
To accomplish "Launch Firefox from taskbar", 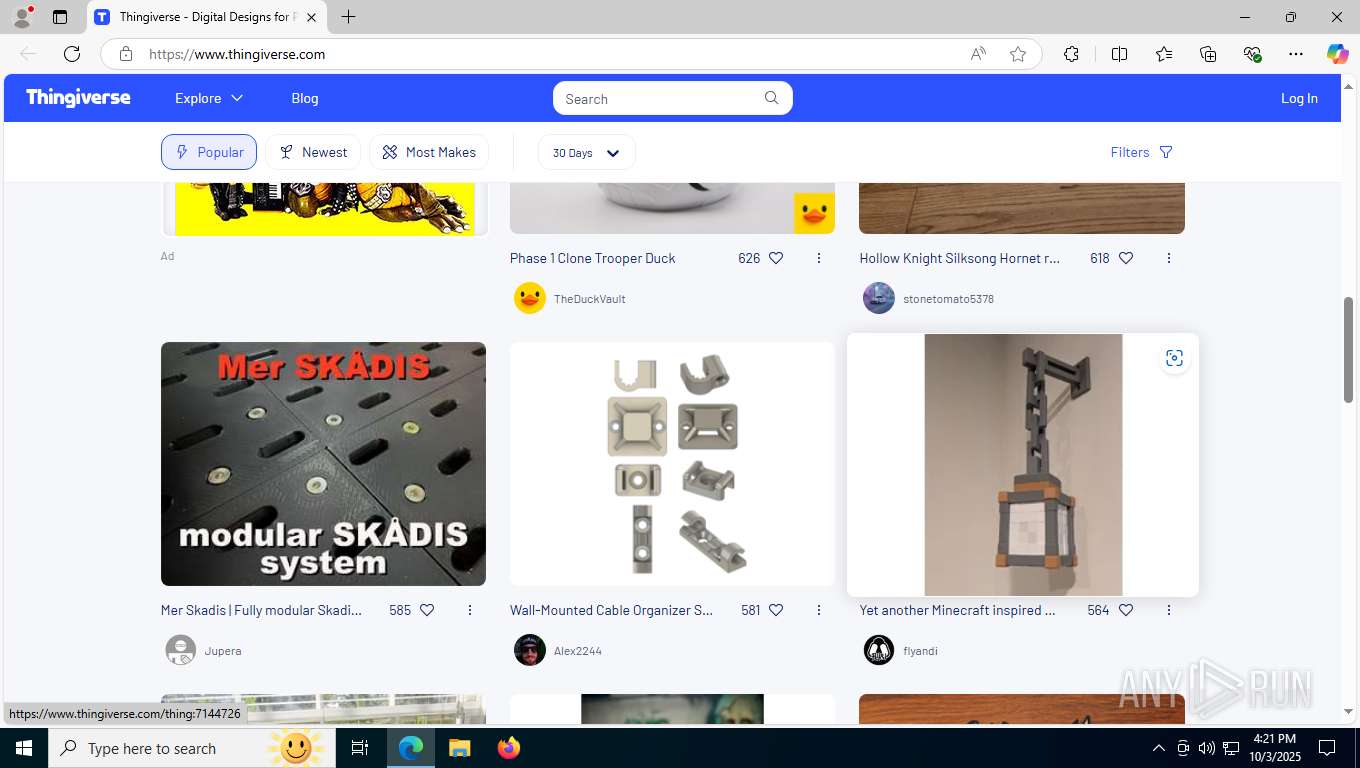I will (x=509, y=748).
